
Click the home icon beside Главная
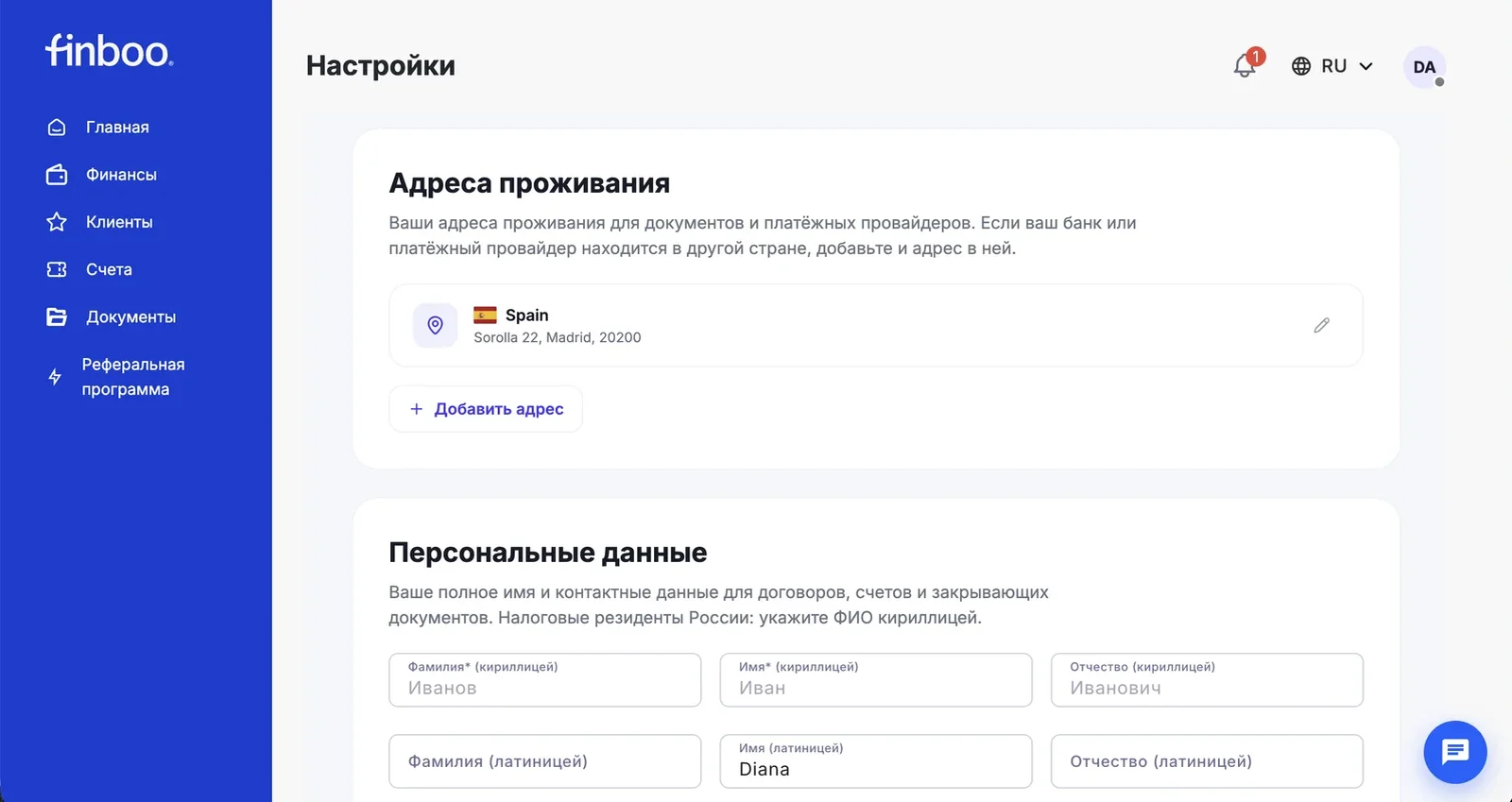57,128
